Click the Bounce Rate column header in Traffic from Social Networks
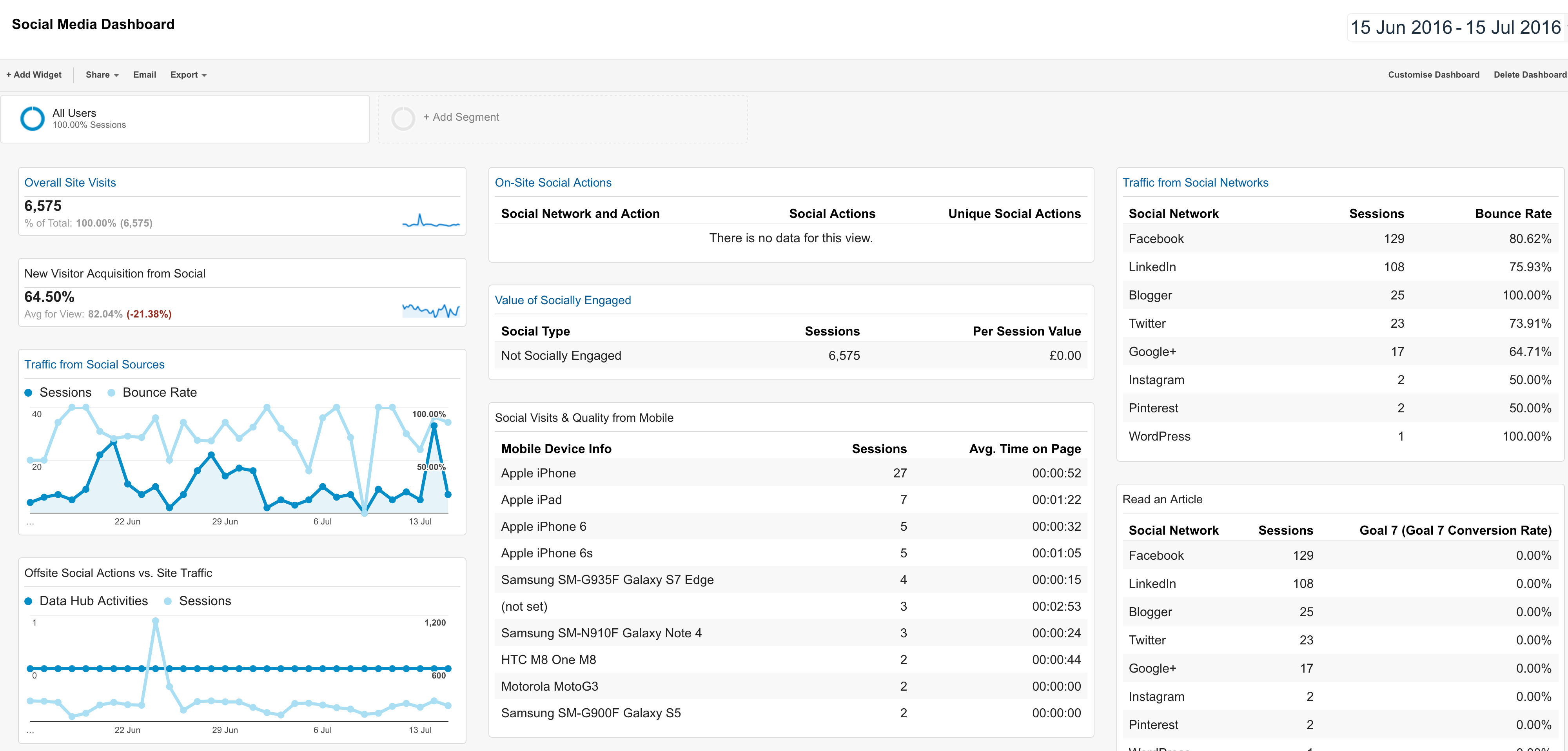Screen dimensions: 1568x751 (x=1513, y=214)
